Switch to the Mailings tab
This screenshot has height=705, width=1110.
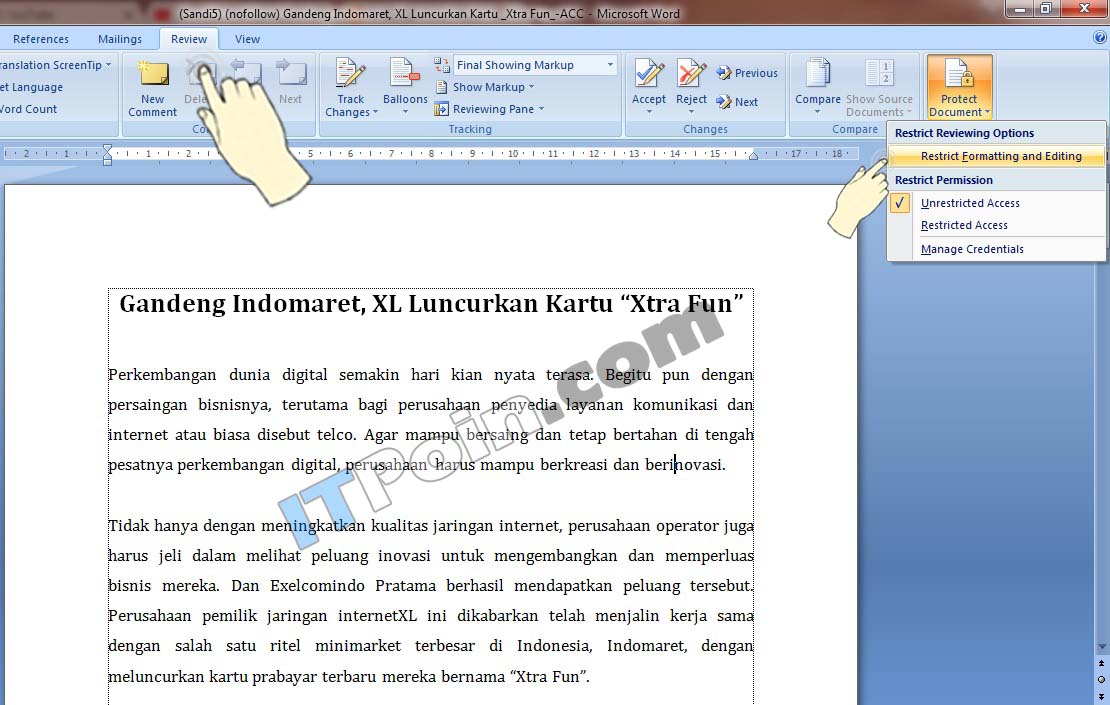click(120, 39)
